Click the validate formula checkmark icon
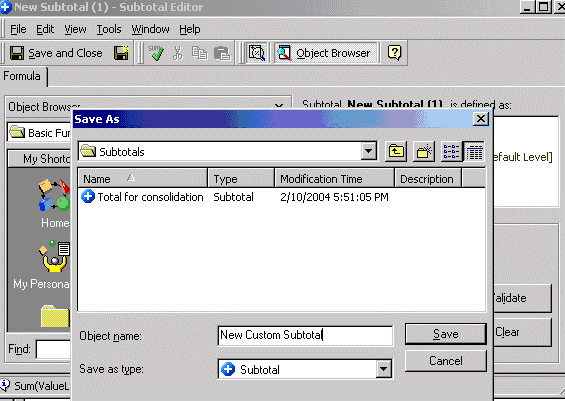Image resolution: width=565 pixels, height=401 pixels. [x=156, y=53]
